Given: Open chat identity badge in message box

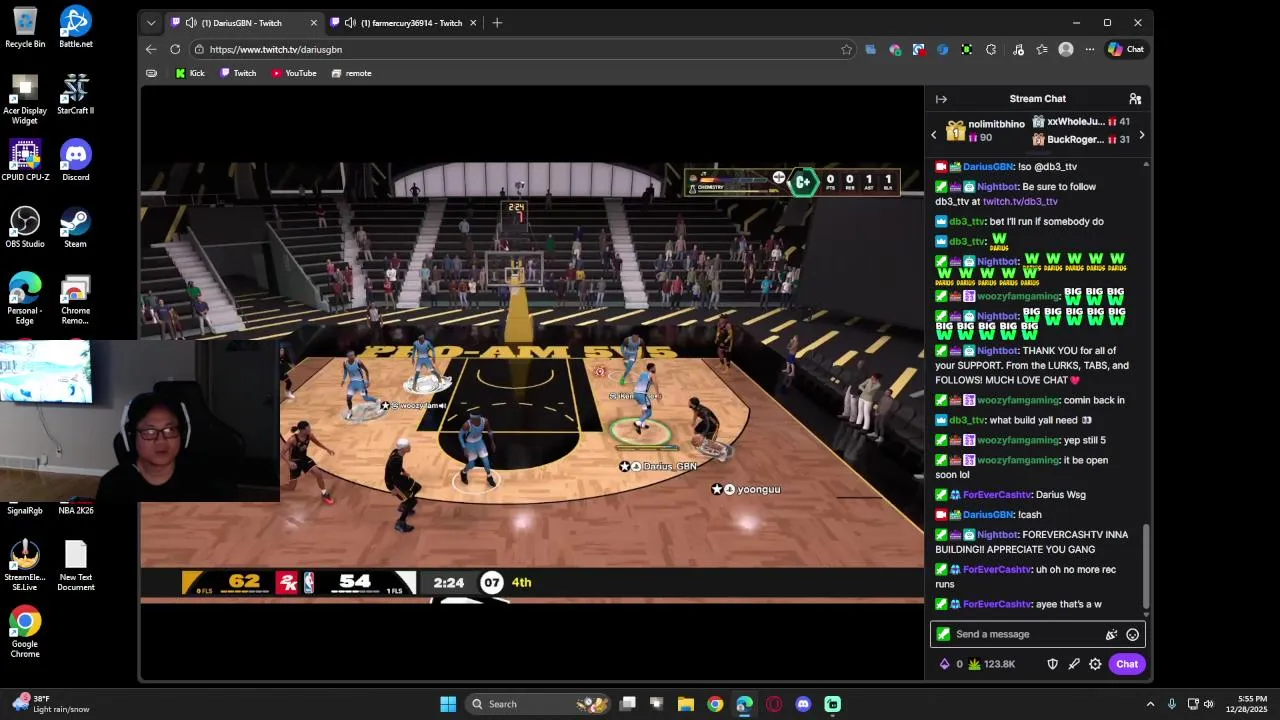Looking at the screenshot, I should (943, 634).
